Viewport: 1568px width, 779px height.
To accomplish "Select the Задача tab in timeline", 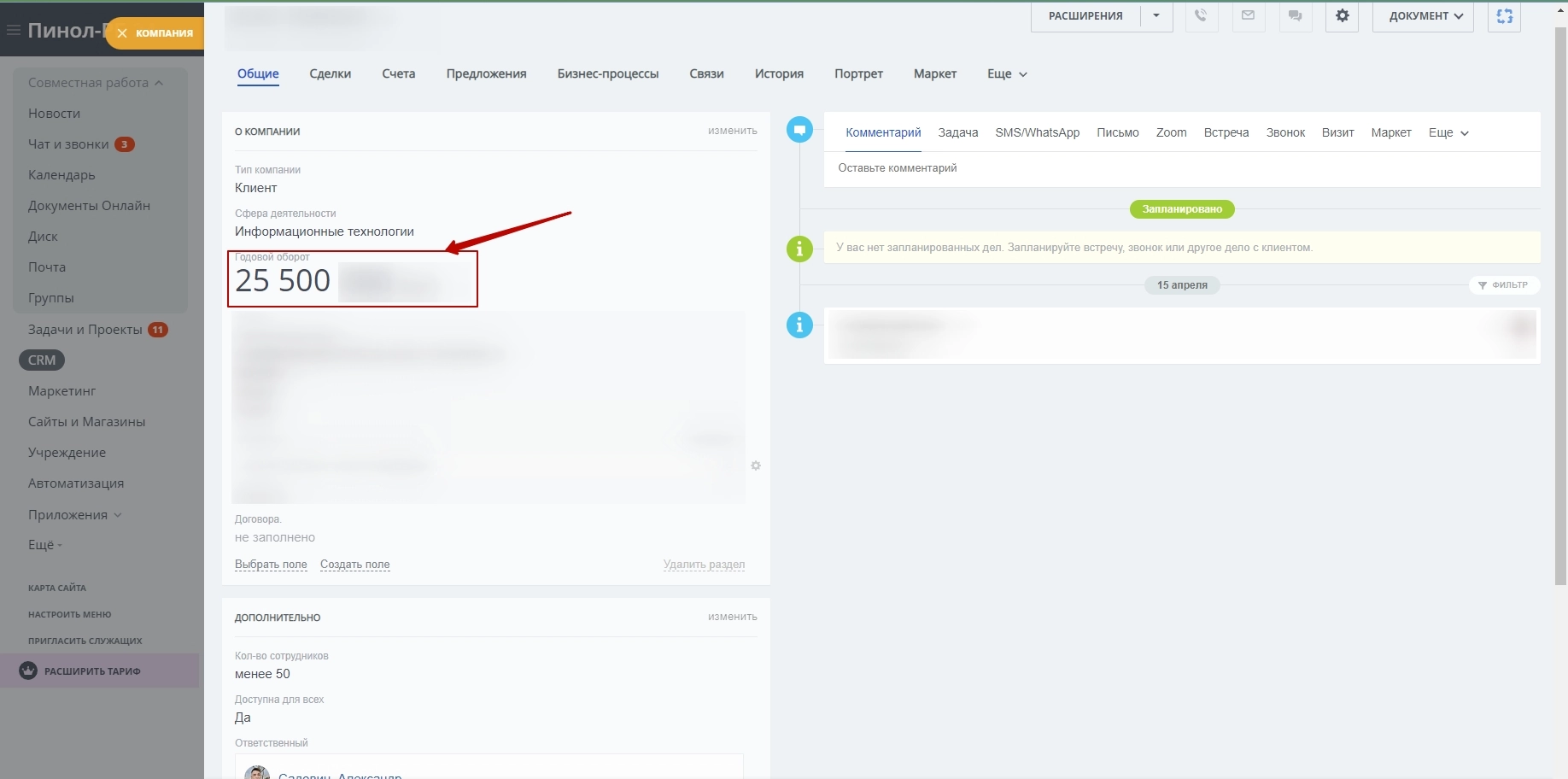I will click(957, 132).
